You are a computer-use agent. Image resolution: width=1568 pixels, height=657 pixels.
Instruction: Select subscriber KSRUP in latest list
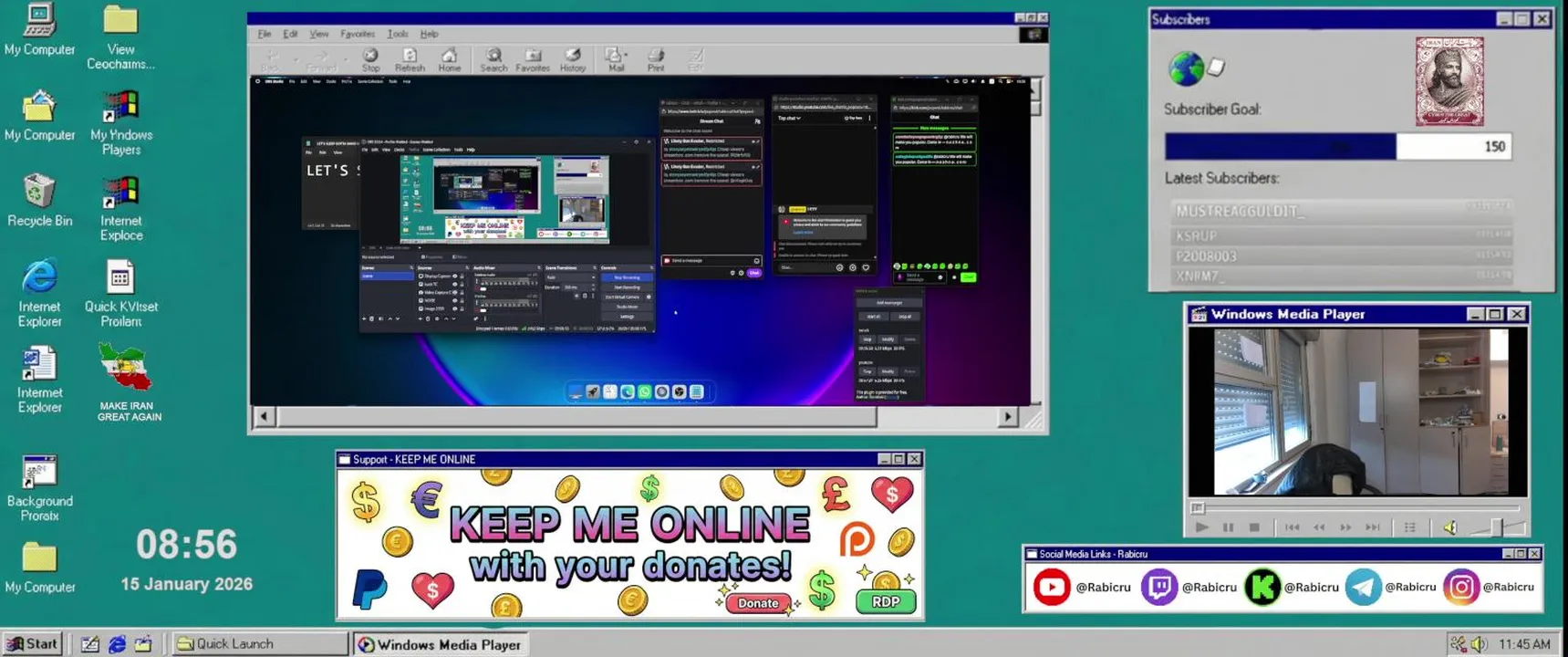pyautogui.click(x=1341, y=235)
